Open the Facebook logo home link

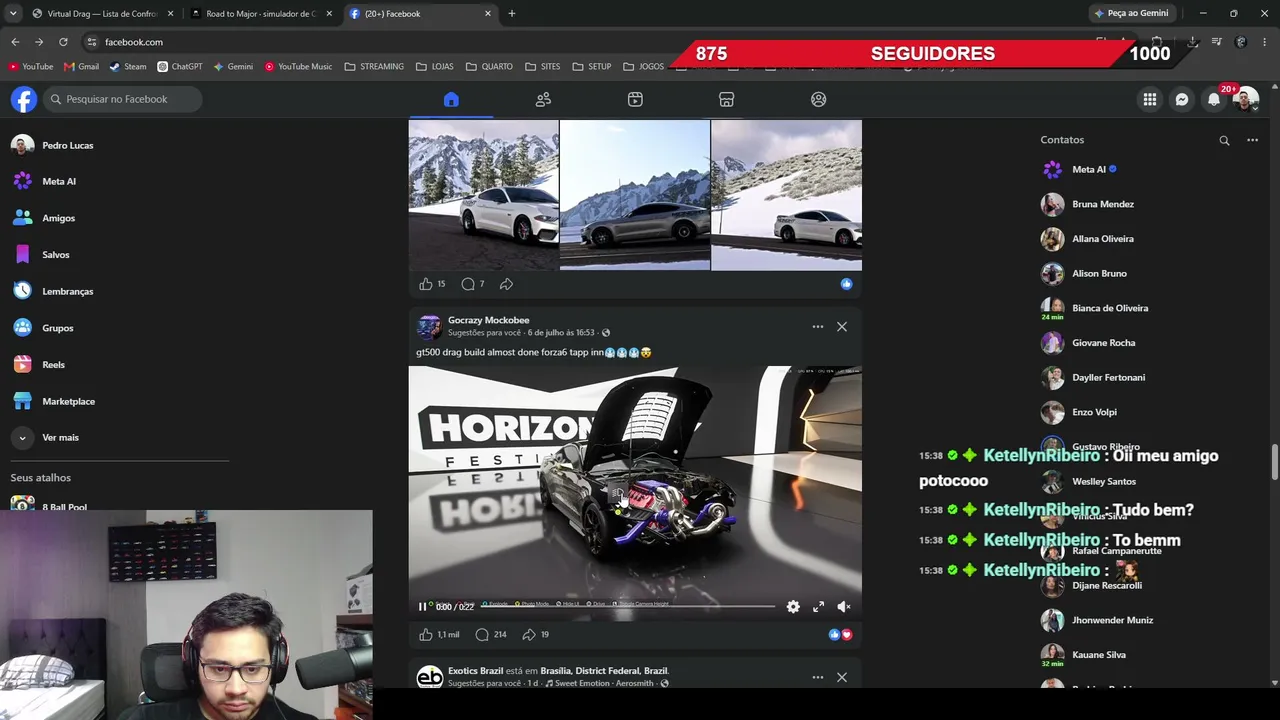pyautogui.click(x=24, y=99)
